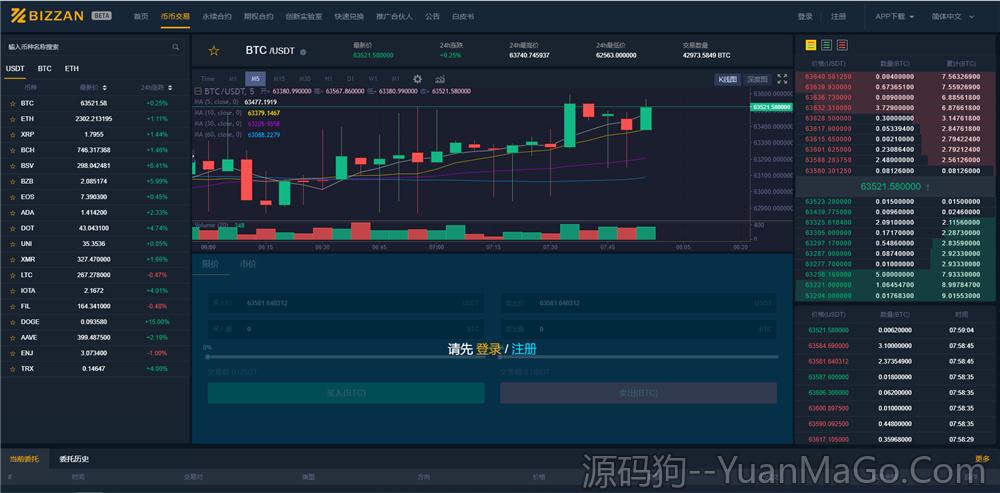Viewport: 1000px width, 493px height.
Task: Open chart indicators icon
Action: [440, 79]
